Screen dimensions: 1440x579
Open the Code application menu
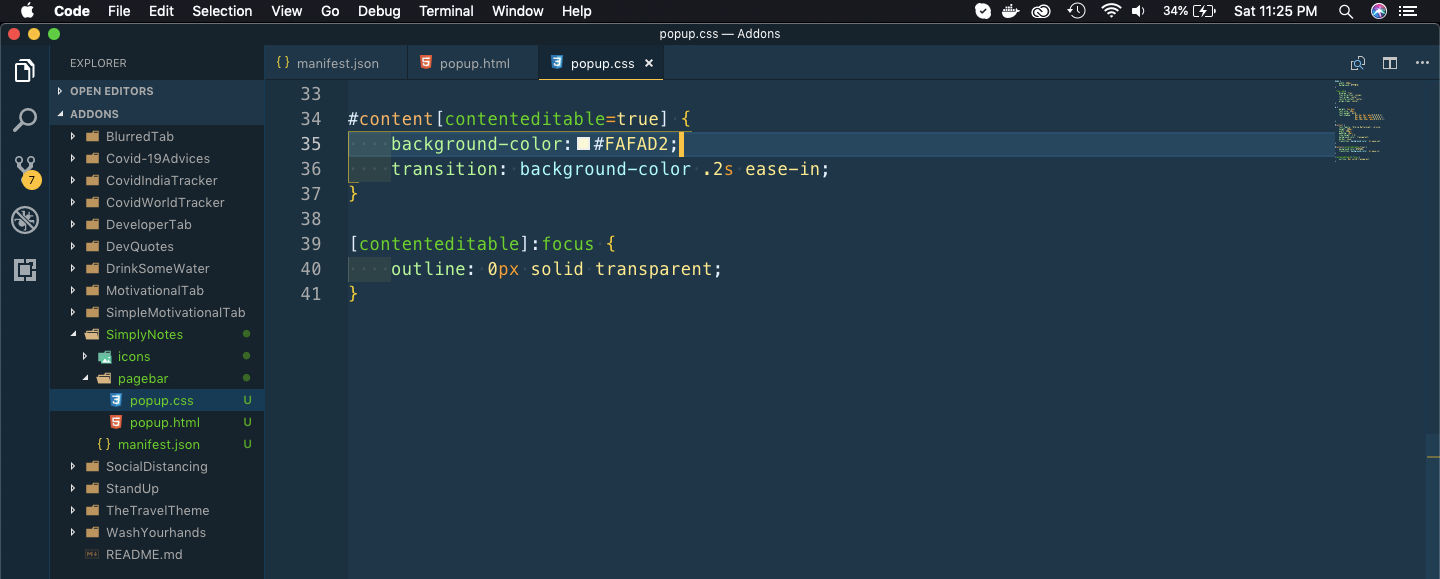tap(72, 11)
